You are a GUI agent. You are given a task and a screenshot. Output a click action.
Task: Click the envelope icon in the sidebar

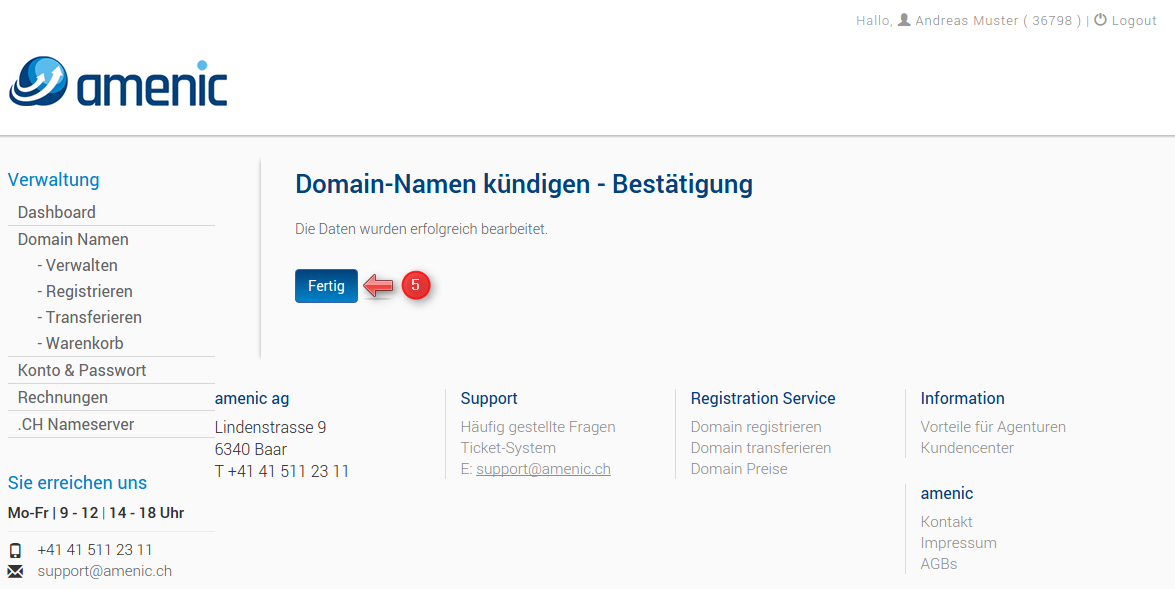coord(15,572)
